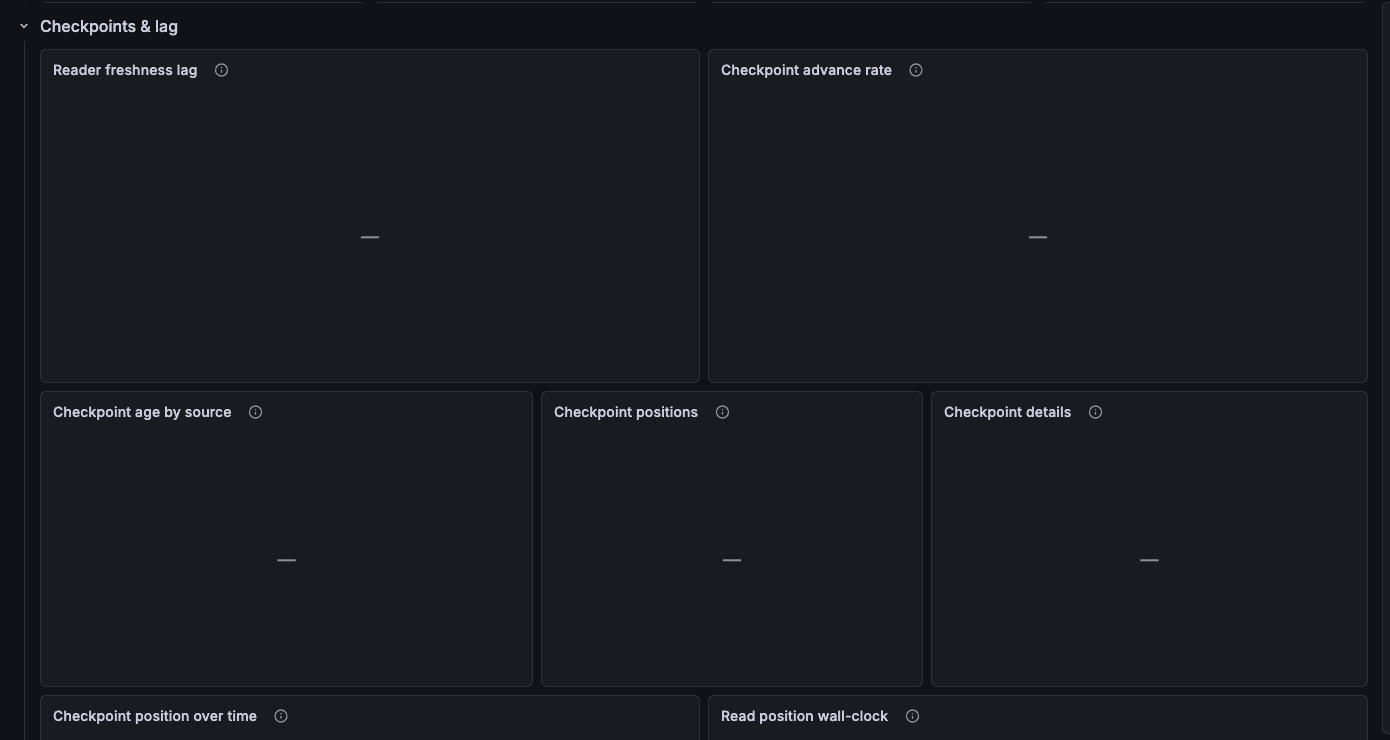Click the Checkpoint position over time title
Viewport: 1390px width, 740px height.
[155, 716]
